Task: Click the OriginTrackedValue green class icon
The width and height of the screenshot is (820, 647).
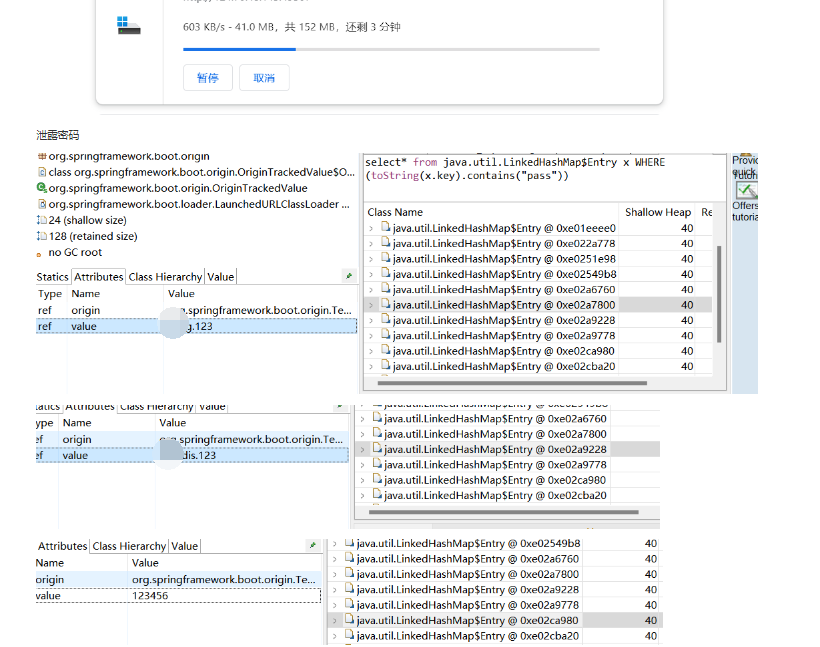Action: coord(41,188)
